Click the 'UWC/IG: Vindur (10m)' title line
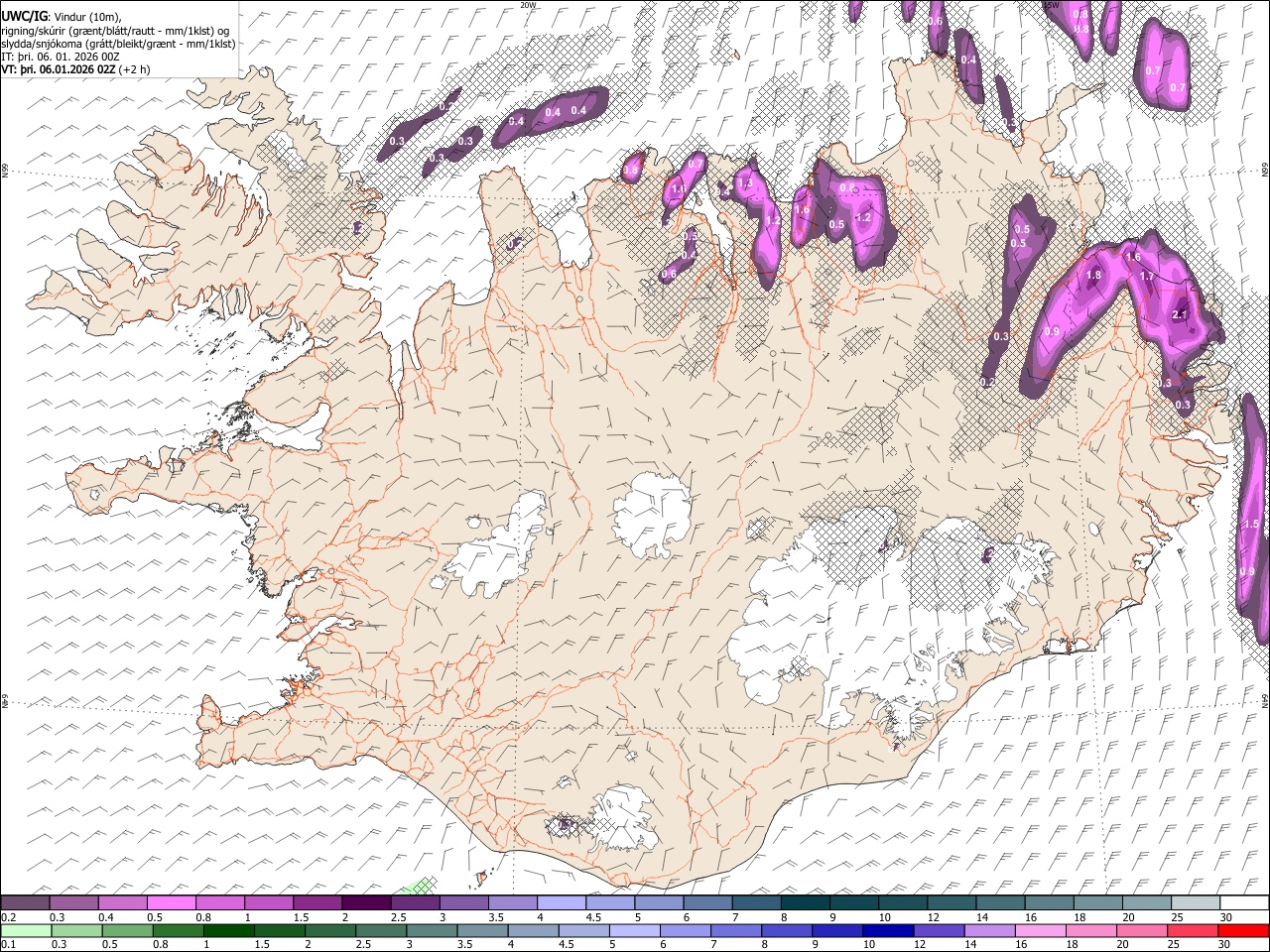1270x952 pixels. click(x=61, y=16)
